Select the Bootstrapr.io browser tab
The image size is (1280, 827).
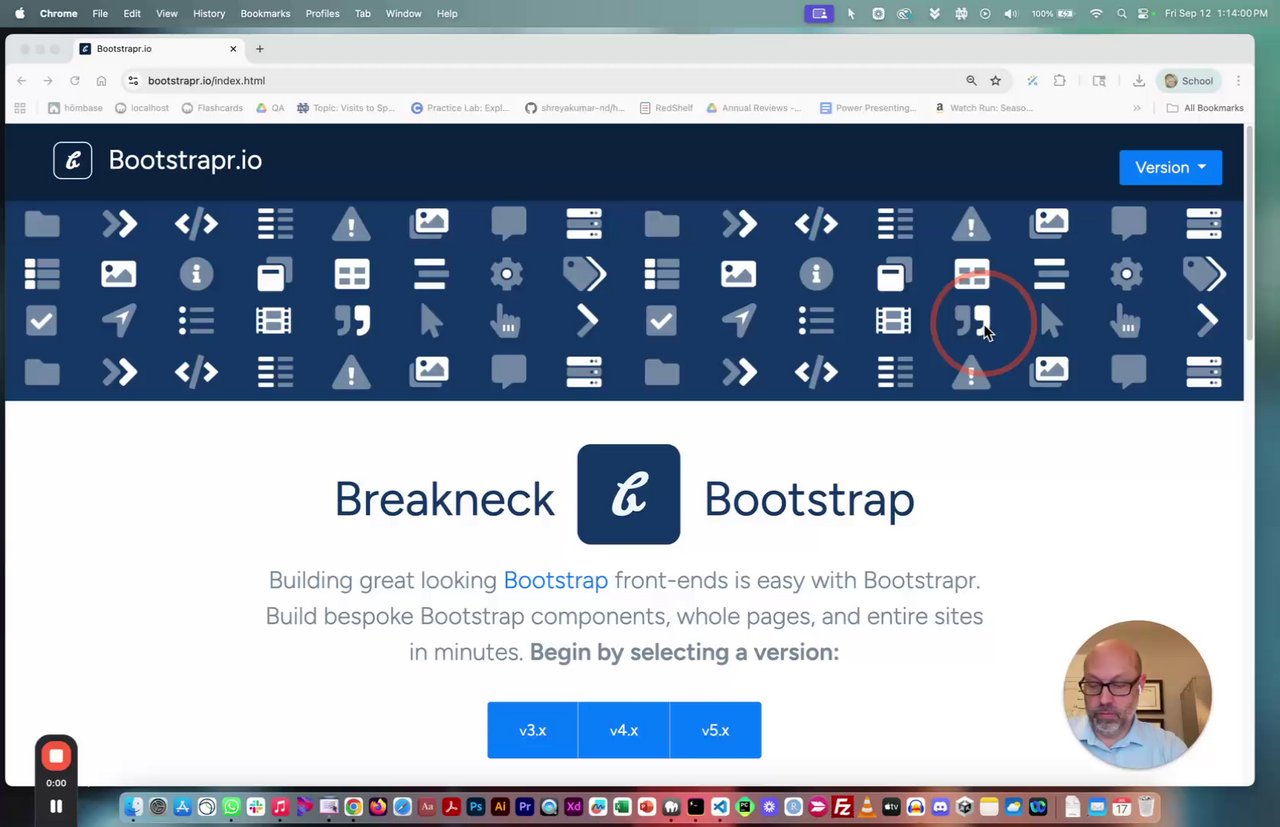(x=158, y=49)
